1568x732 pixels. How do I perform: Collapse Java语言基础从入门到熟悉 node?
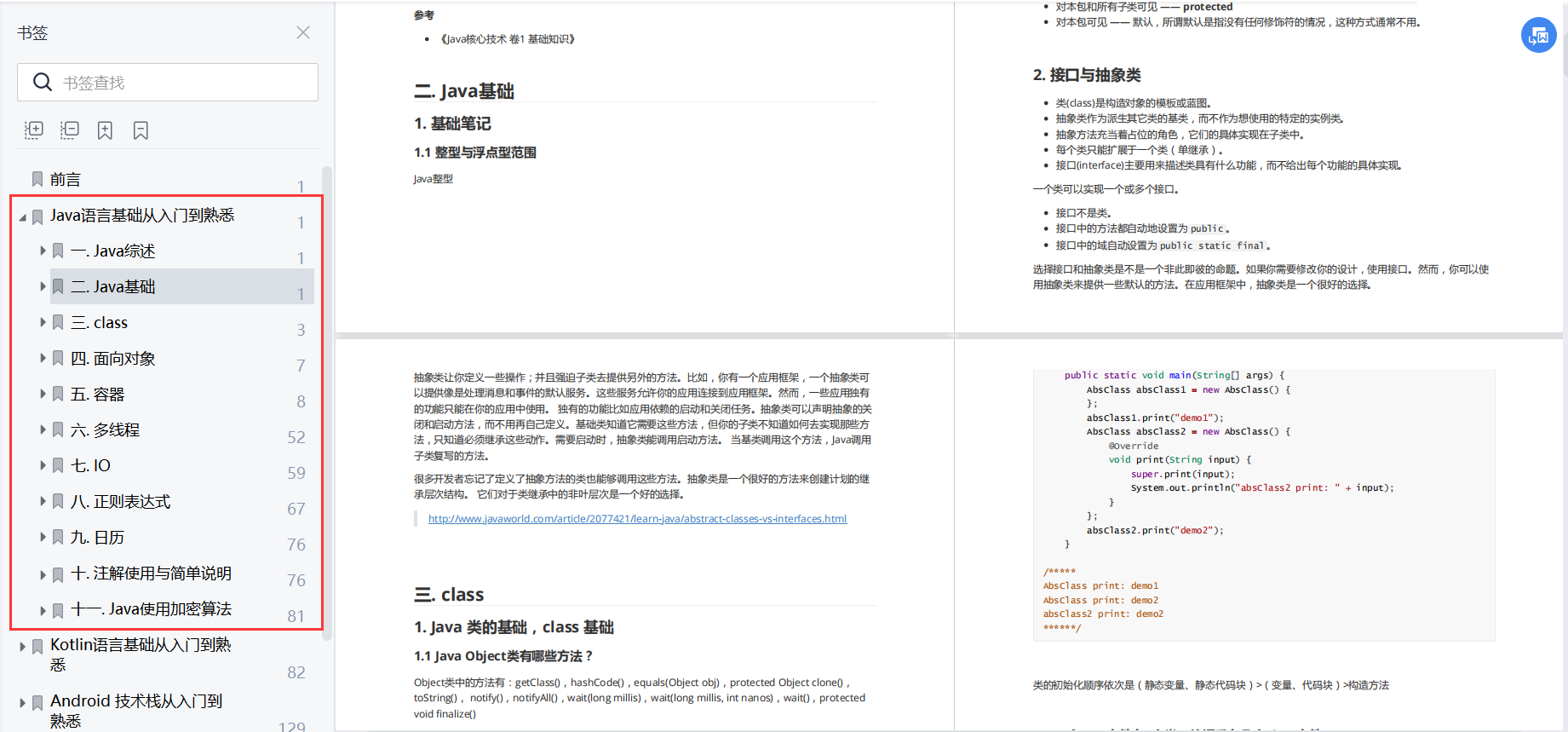22,216
